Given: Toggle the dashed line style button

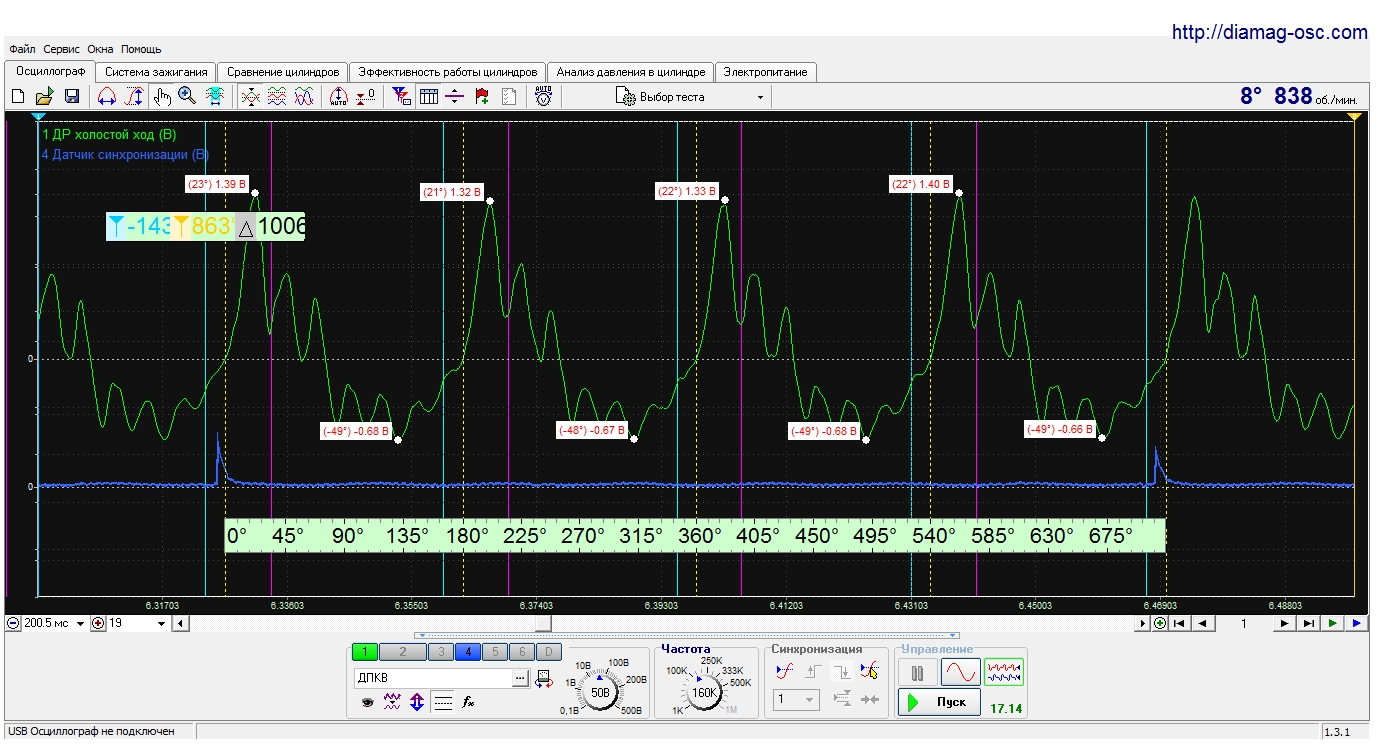Looking at the screenshot, I should [x=443, y=702].
